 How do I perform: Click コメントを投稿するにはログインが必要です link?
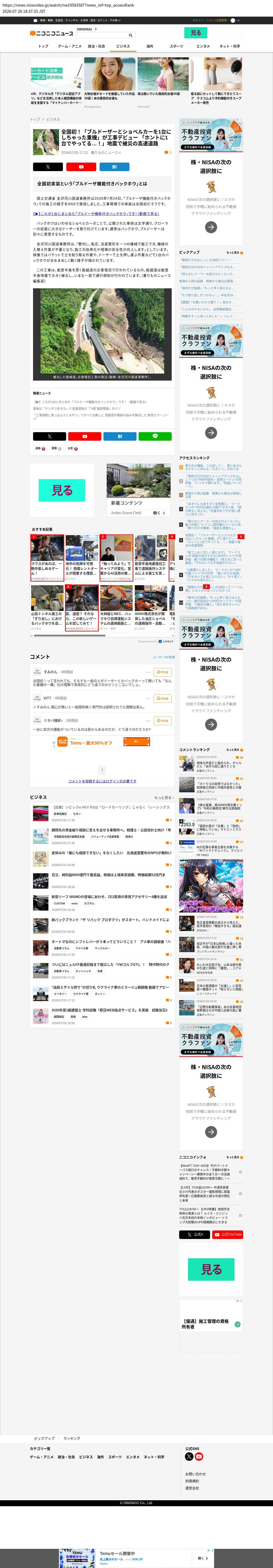pos(102,781)
